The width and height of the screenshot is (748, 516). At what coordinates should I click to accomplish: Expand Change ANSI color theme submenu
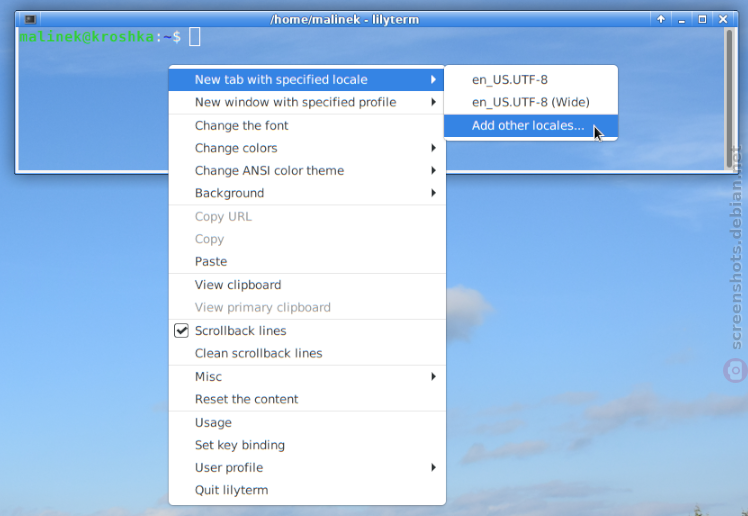(x=307, y=171)
